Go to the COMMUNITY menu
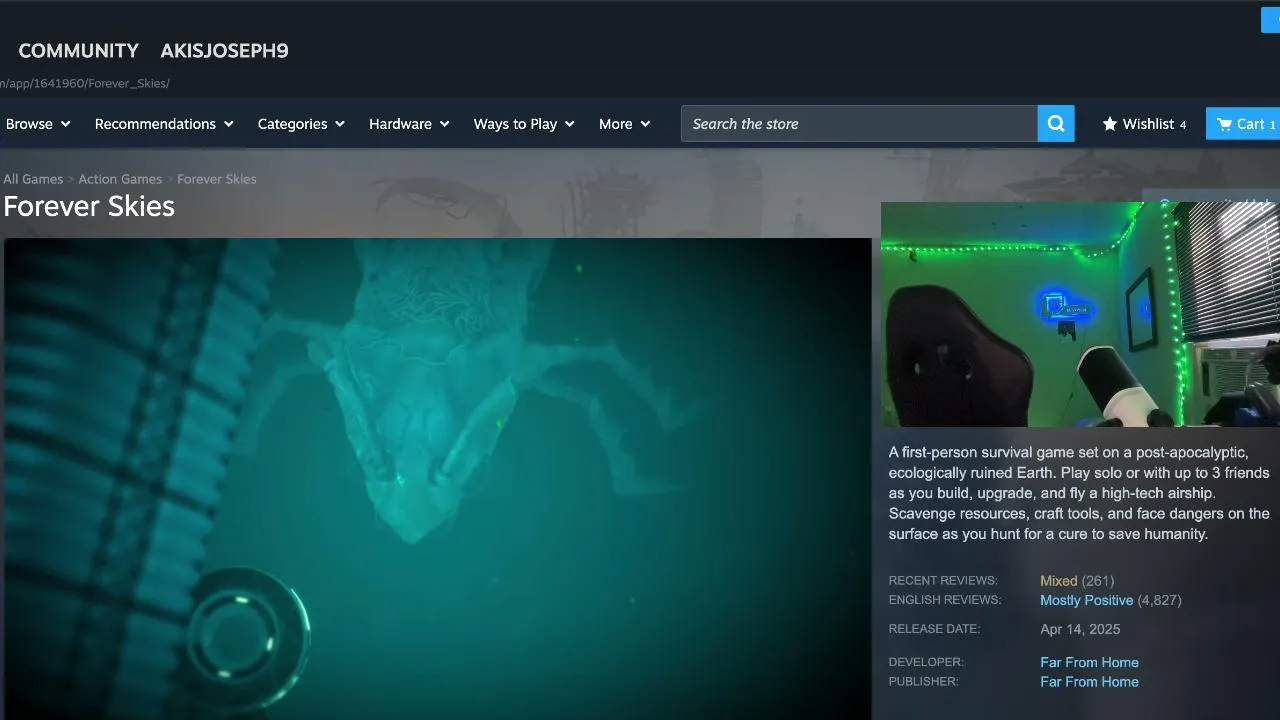1280x720 pixels. [x=79, y=51]
